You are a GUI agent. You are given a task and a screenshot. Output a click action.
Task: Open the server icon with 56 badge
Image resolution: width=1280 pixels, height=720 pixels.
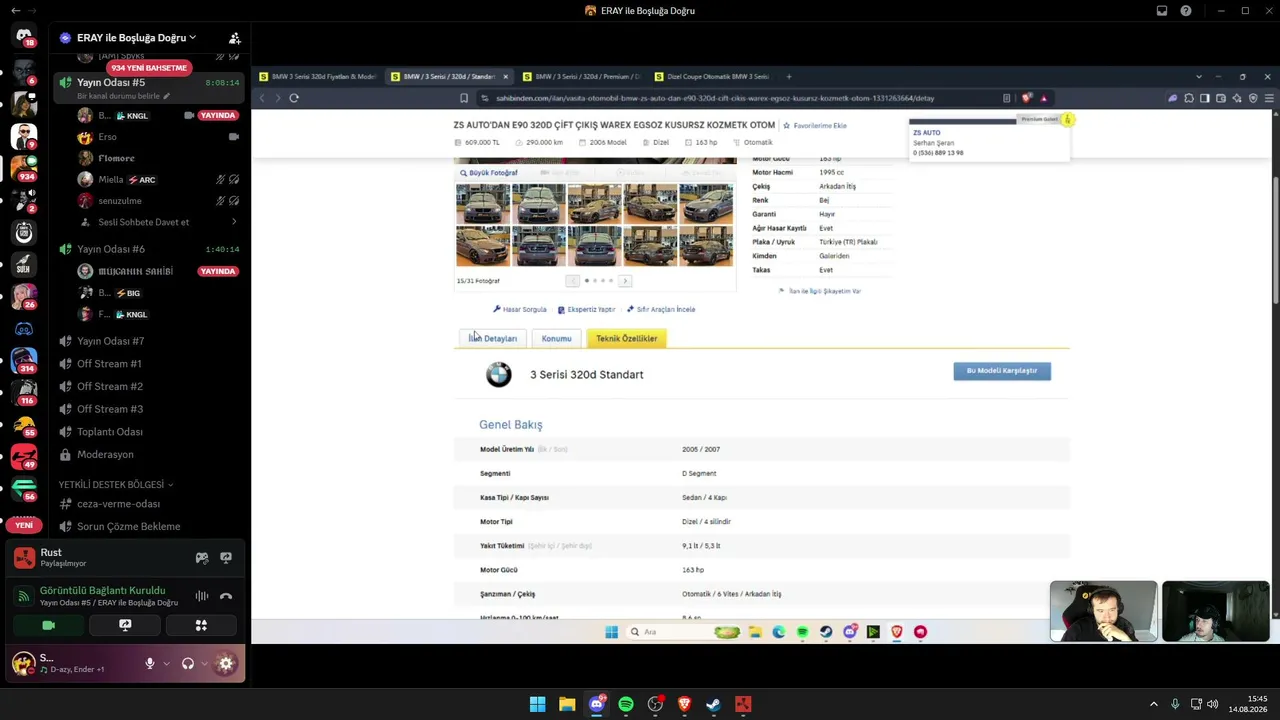tap(24, 488)
